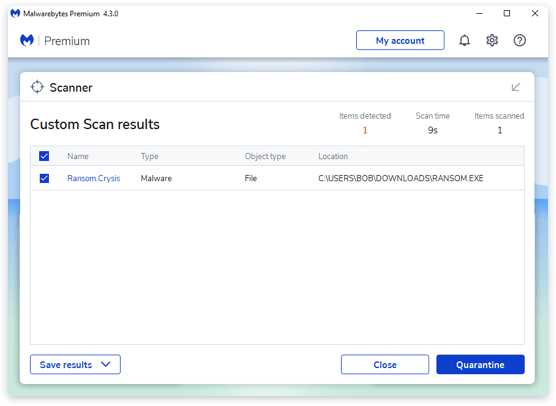Click the Custom Scan results heading
Viewport: 556px width, 406px height.
(95, 124)
